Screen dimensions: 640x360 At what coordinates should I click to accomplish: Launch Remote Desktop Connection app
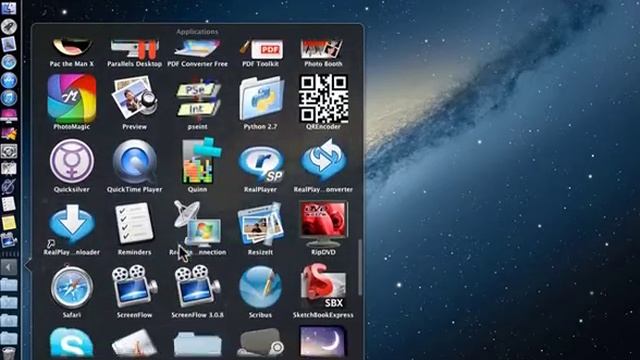[x=198, y=224]
